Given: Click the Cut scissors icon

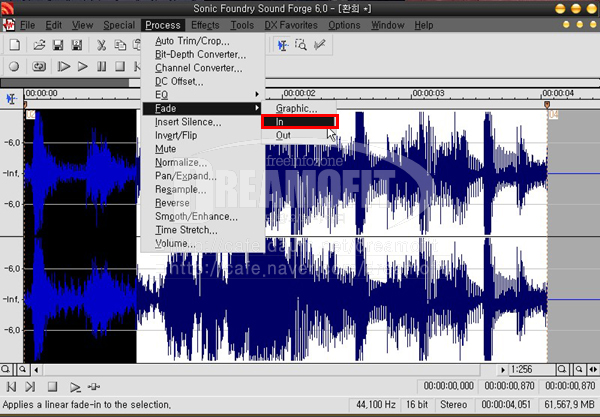Looking at the screenshot, I should click(101, 45).
